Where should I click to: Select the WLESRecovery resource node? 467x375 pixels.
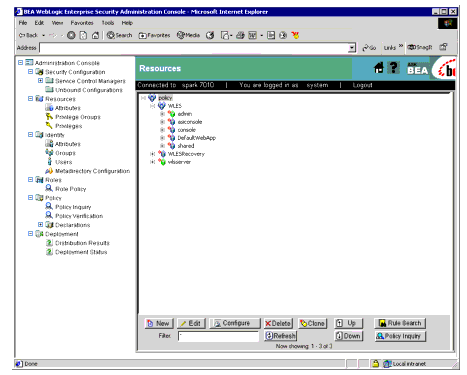(x=186, y=154)
